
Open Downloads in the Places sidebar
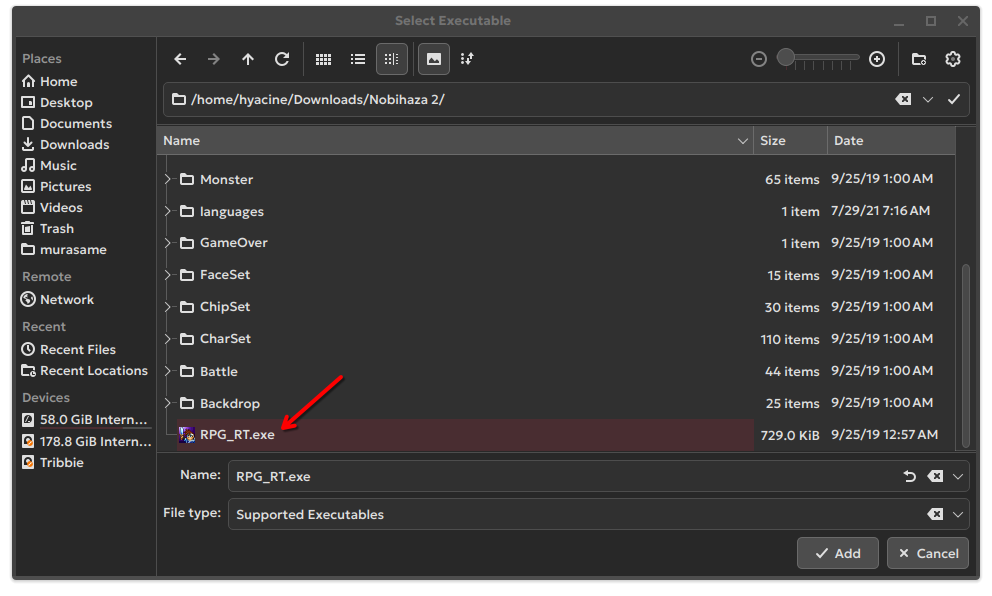point(74,144)
